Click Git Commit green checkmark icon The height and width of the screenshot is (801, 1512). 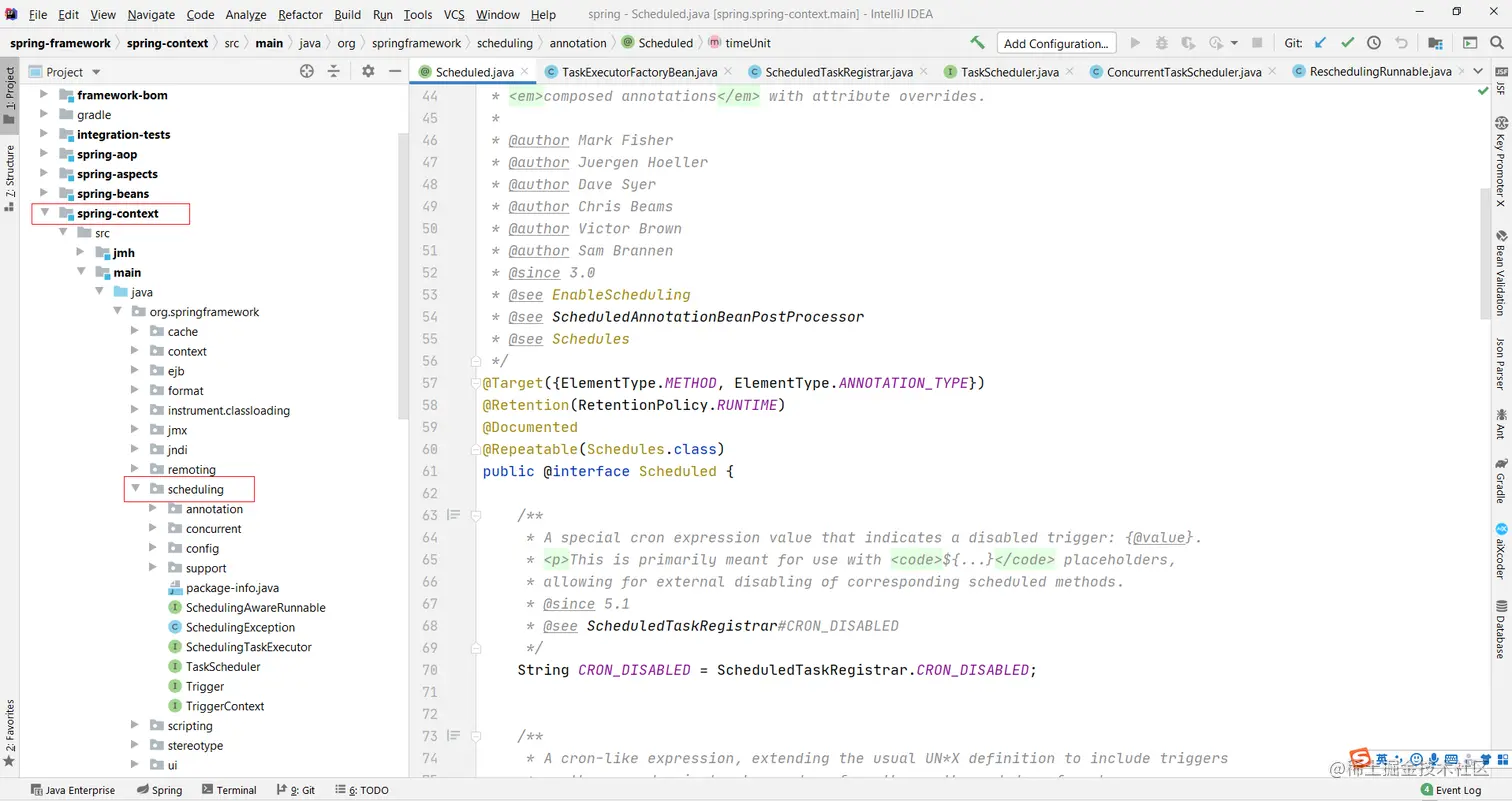pos(1348,43)
